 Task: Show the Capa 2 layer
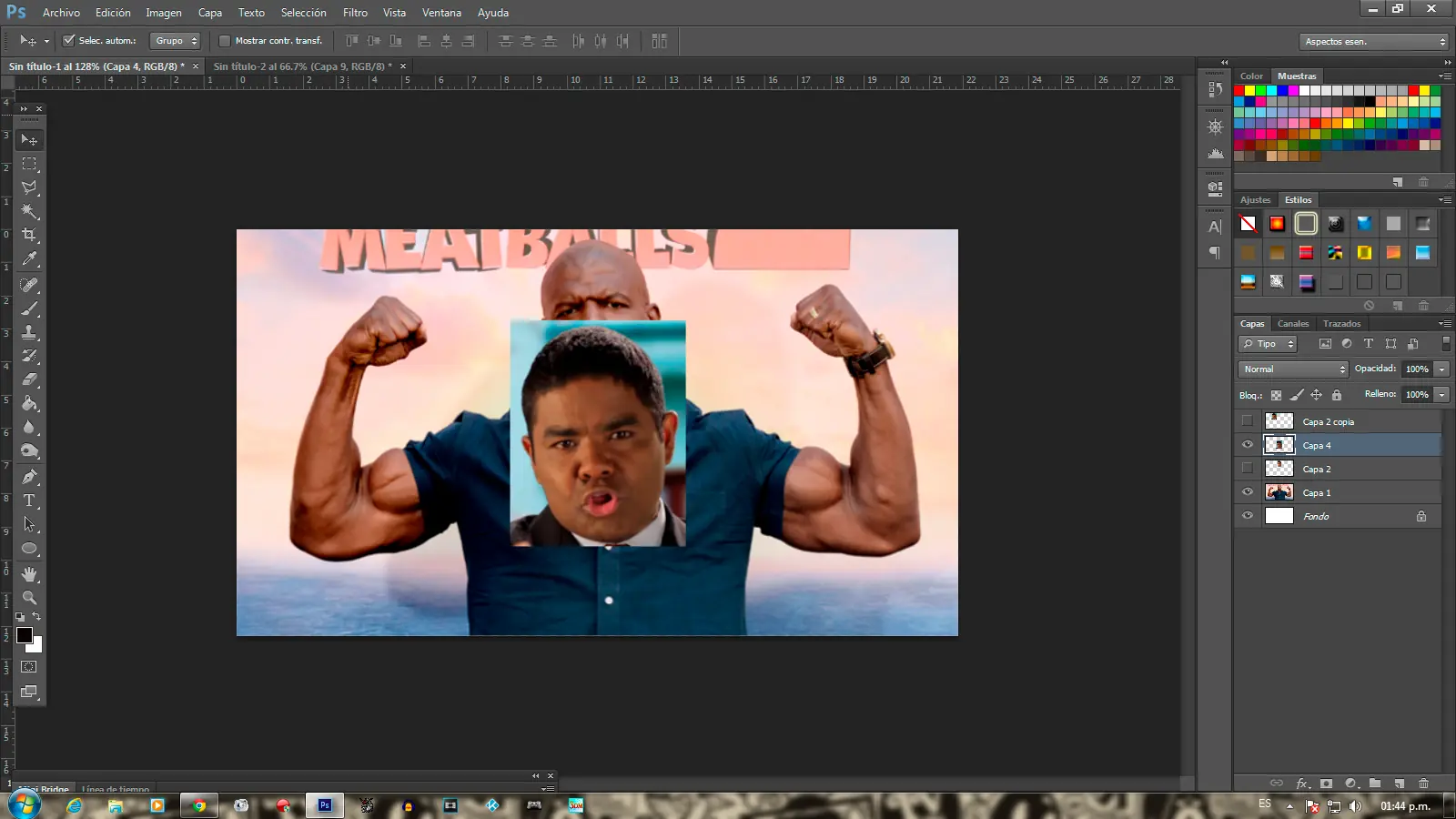click(x=1248, y=469)
